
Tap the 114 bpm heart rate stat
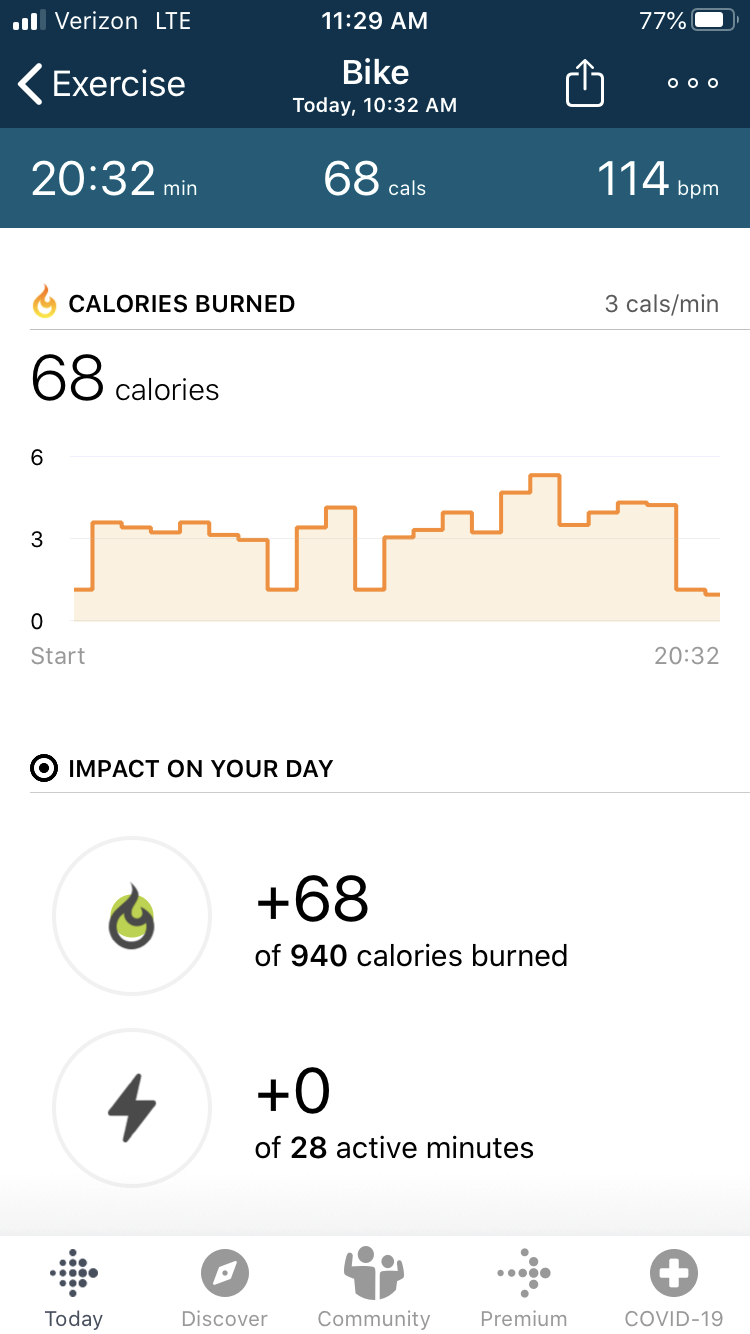coord(657,180)
